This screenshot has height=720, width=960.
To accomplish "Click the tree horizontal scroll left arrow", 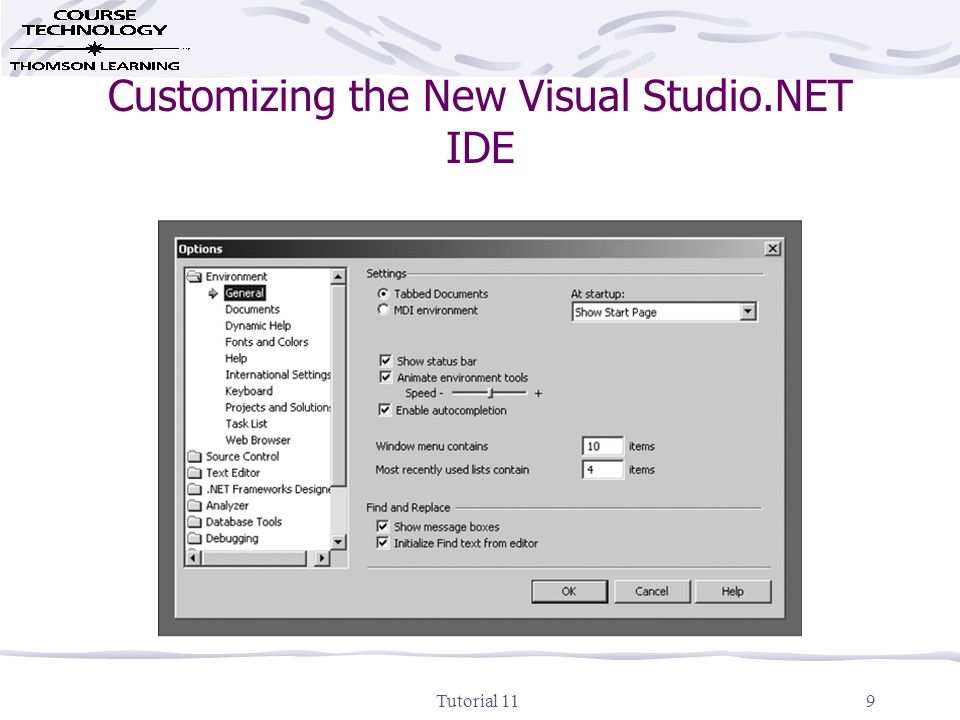I will 193,558.
